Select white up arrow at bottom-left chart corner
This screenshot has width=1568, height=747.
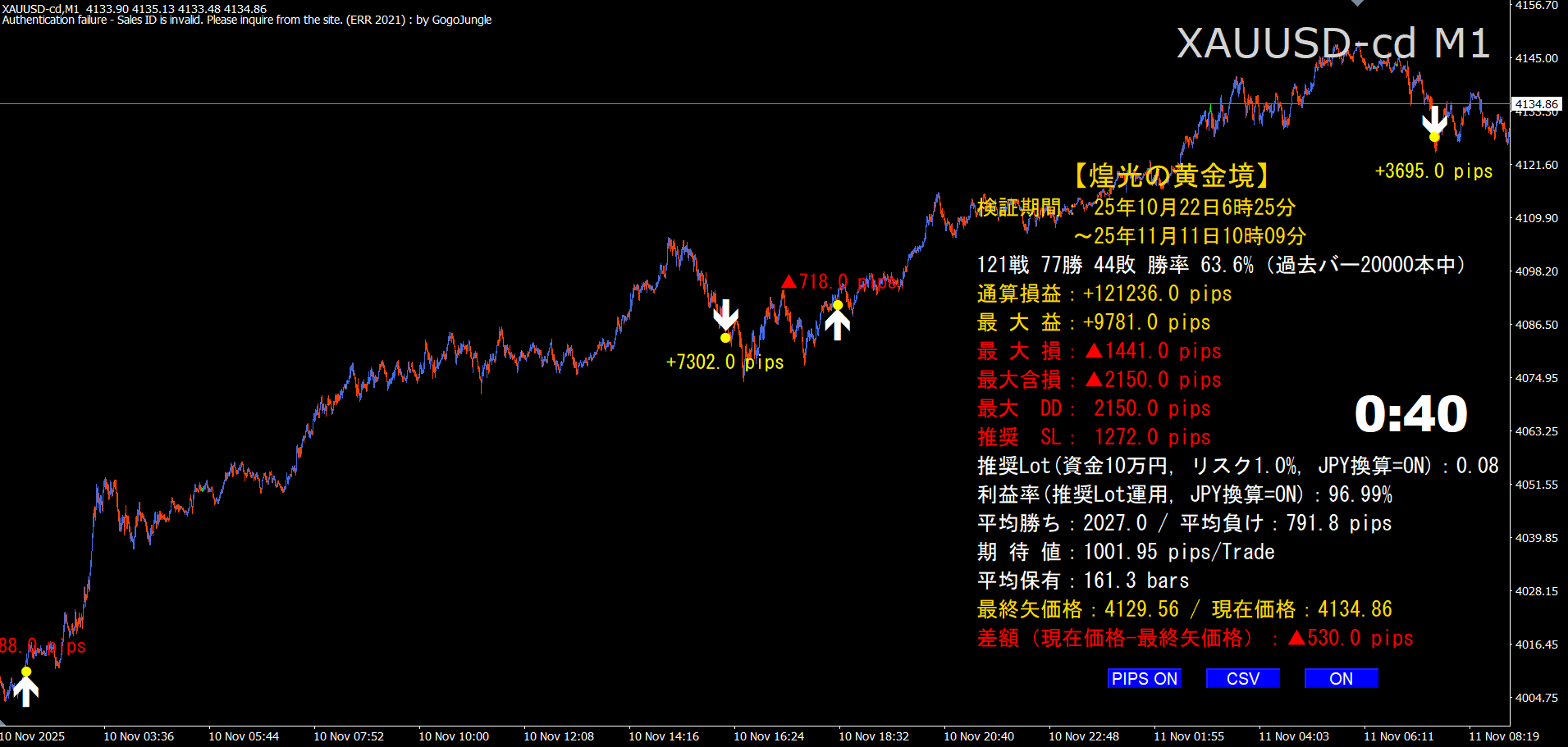click(26, 691)
